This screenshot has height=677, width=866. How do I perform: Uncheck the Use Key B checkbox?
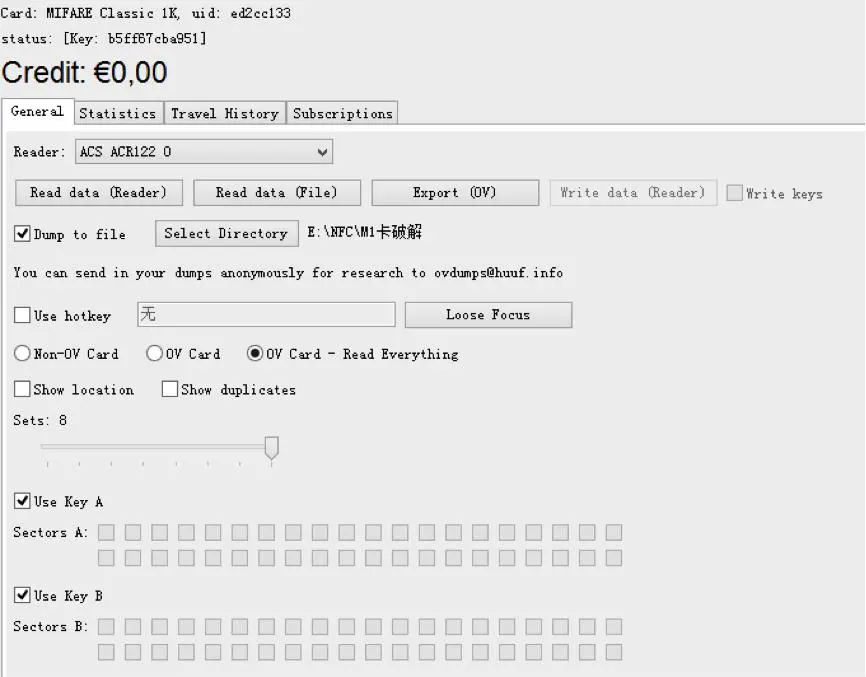pyautogui.click(x=22, y=595)
